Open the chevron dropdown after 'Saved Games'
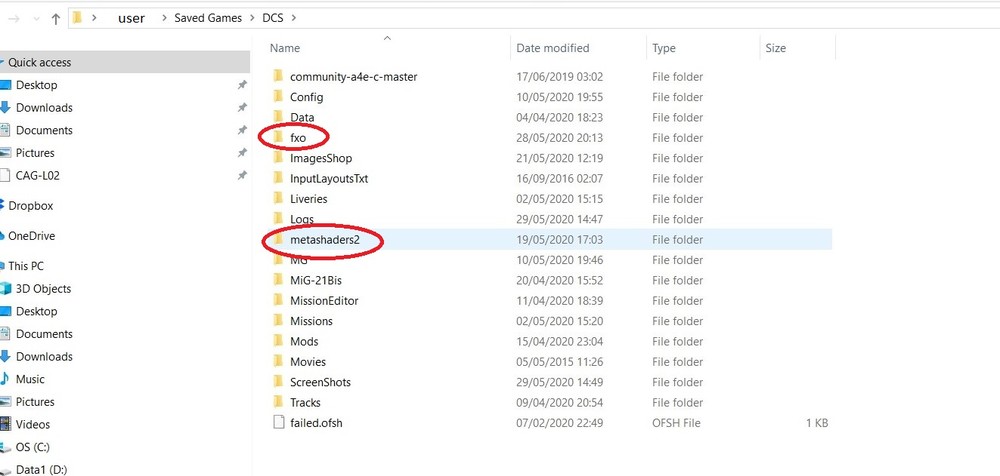This screenshot has height=476, width=1000. (x=250, y=18)
